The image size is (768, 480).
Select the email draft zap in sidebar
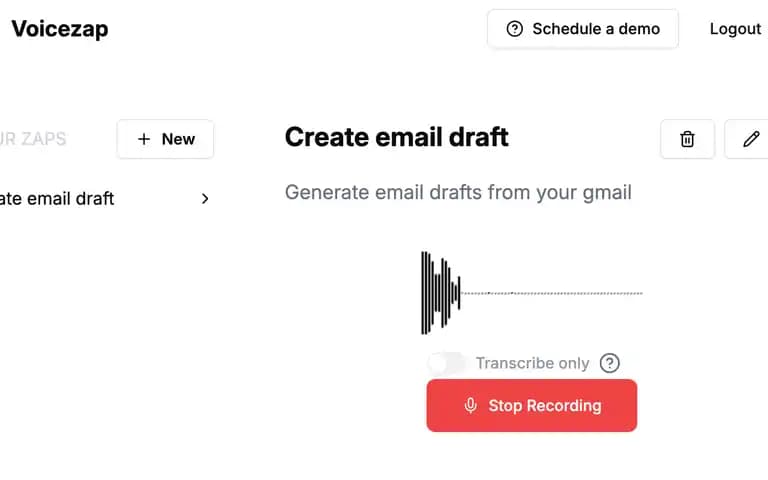tap(105, 198)
